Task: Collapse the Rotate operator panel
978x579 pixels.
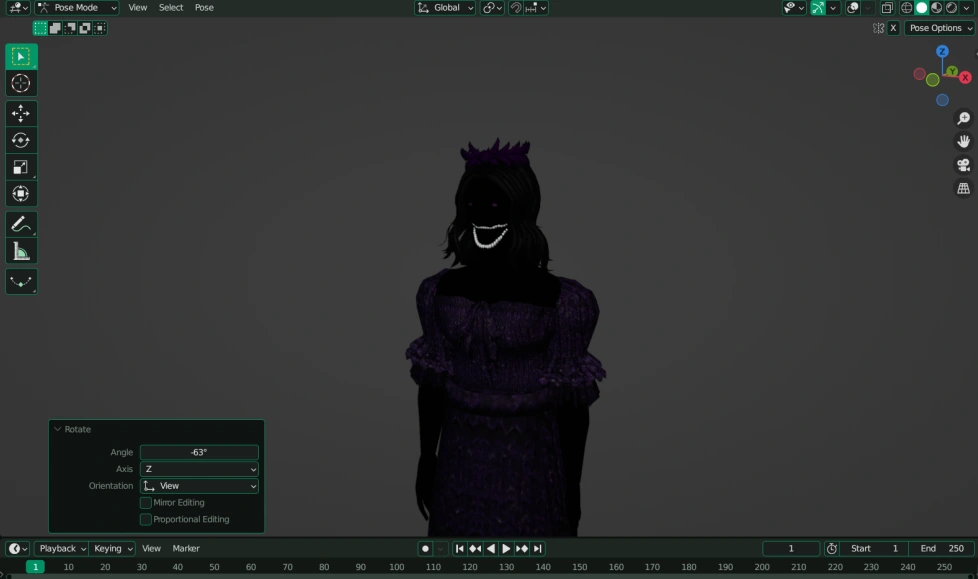Action: click(x=57, y=429)
